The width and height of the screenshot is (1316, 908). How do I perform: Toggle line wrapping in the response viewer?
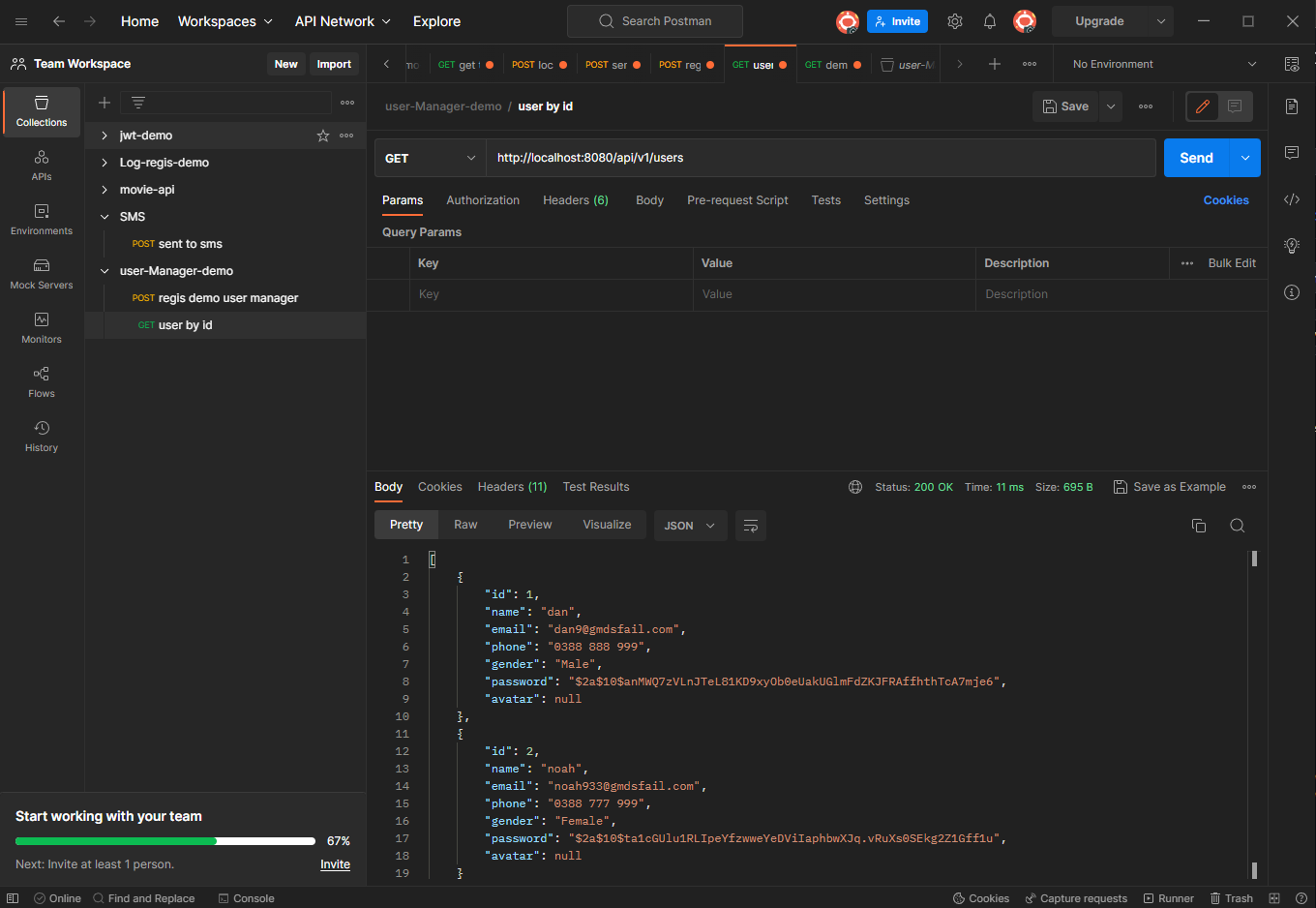[750, 525]
